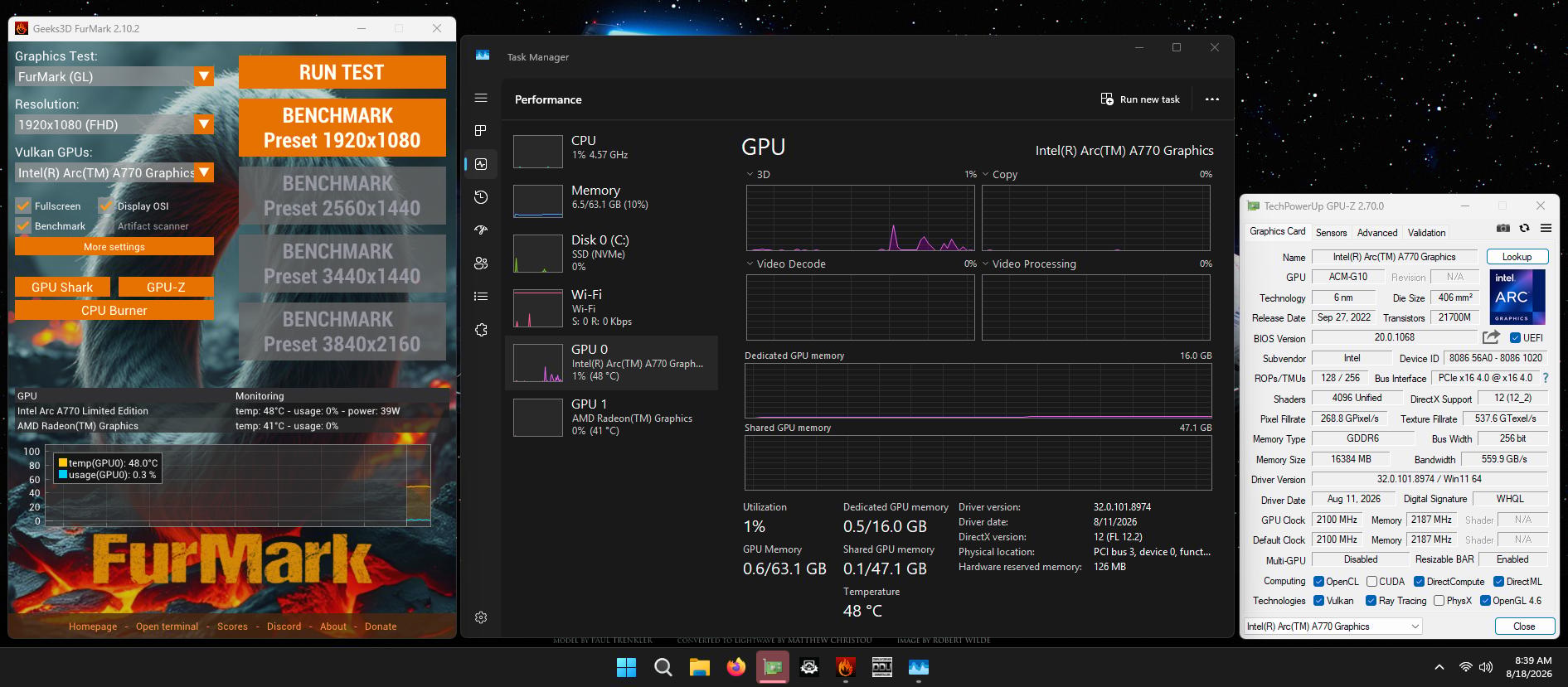Select Graphics Card tab in GPU-Z
Screen dimensions: 1568x687
[1277, 231]
